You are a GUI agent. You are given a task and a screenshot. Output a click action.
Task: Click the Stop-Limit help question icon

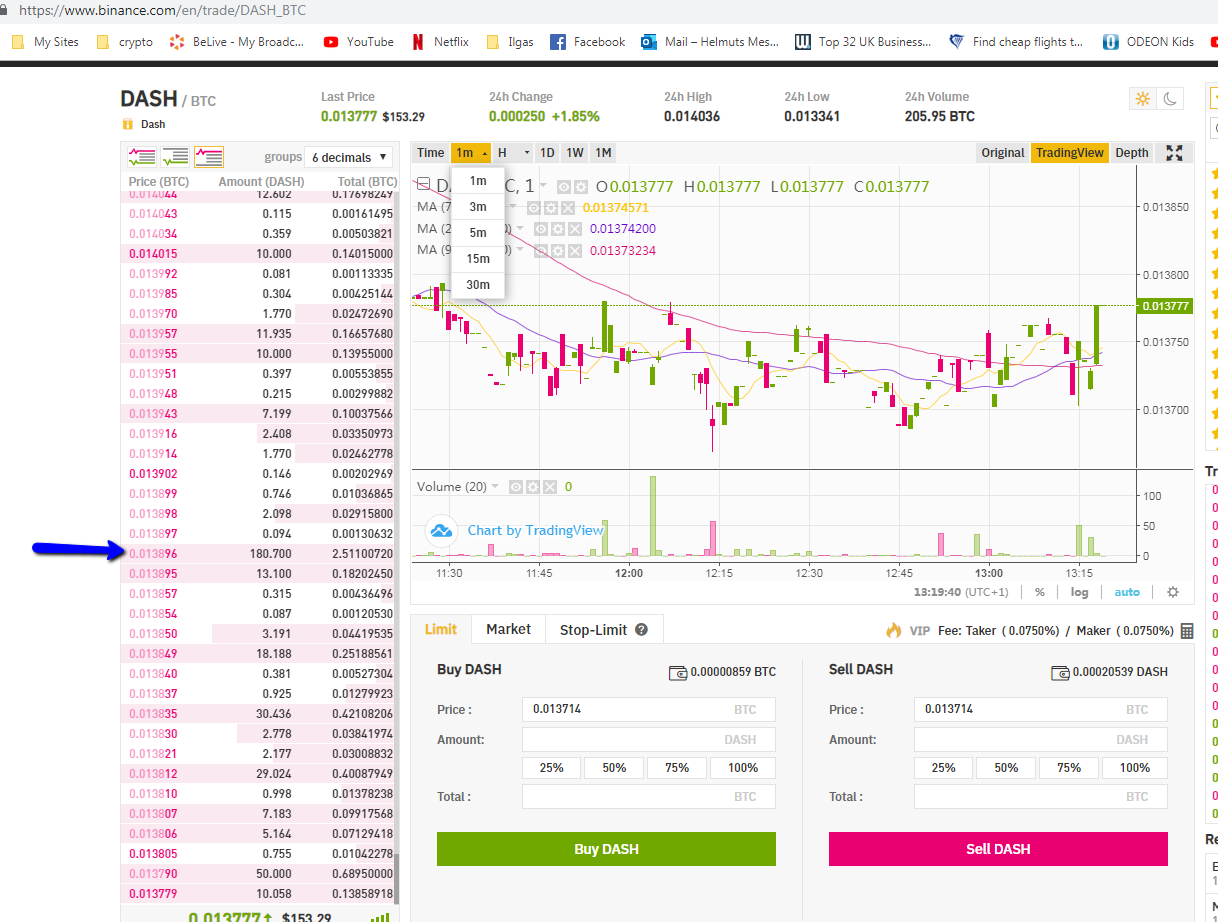coord(642,630)
